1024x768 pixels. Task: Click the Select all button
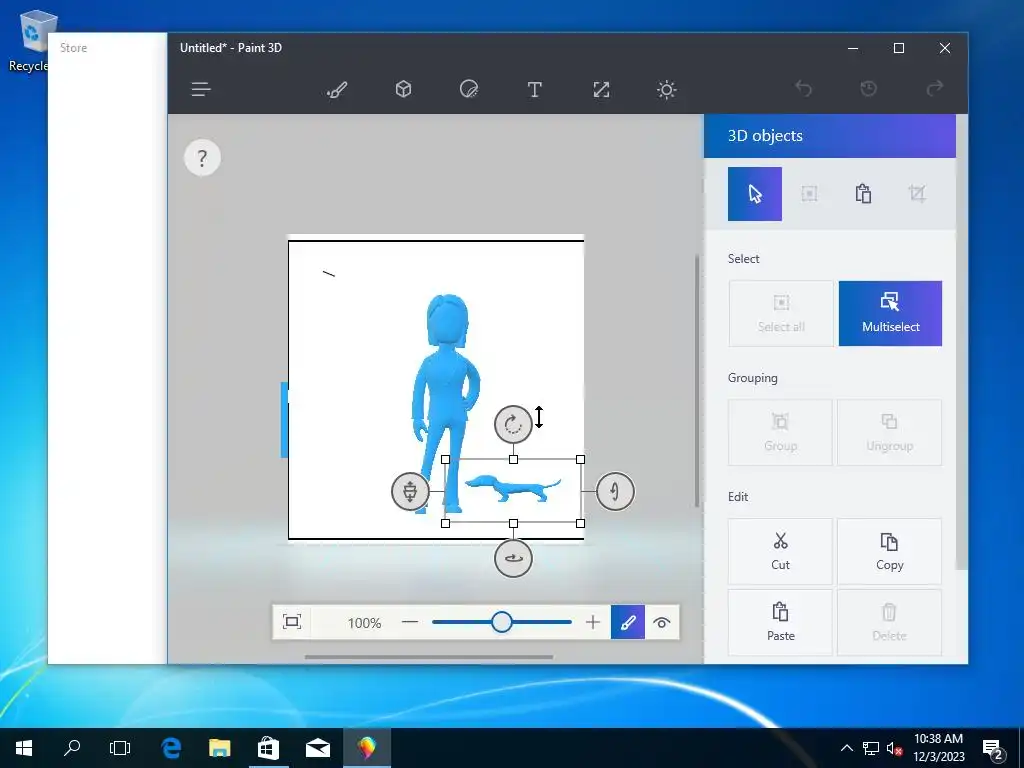[781, 313]
